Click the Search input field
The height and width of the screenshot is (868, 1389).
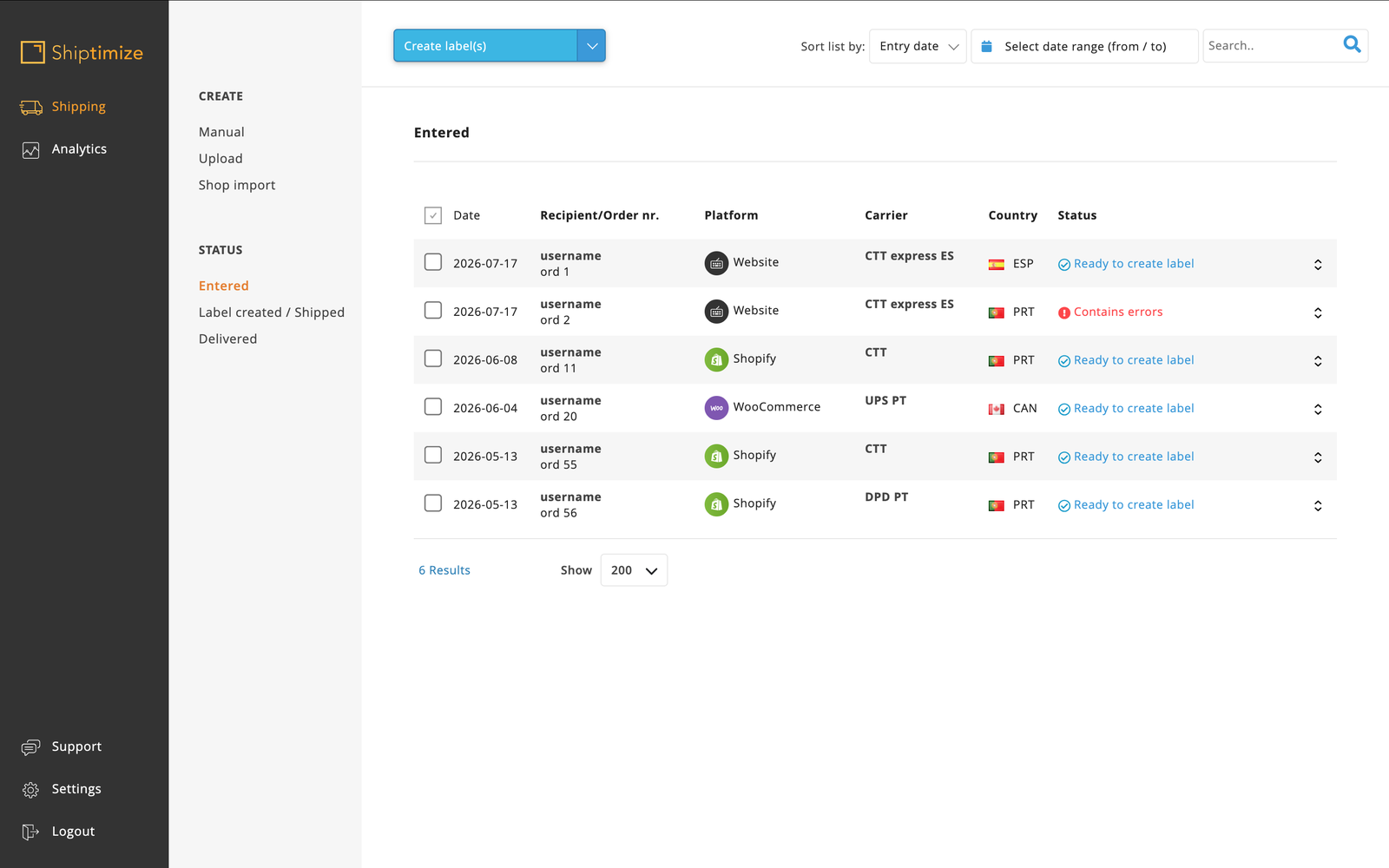[x=1272, y=46]
